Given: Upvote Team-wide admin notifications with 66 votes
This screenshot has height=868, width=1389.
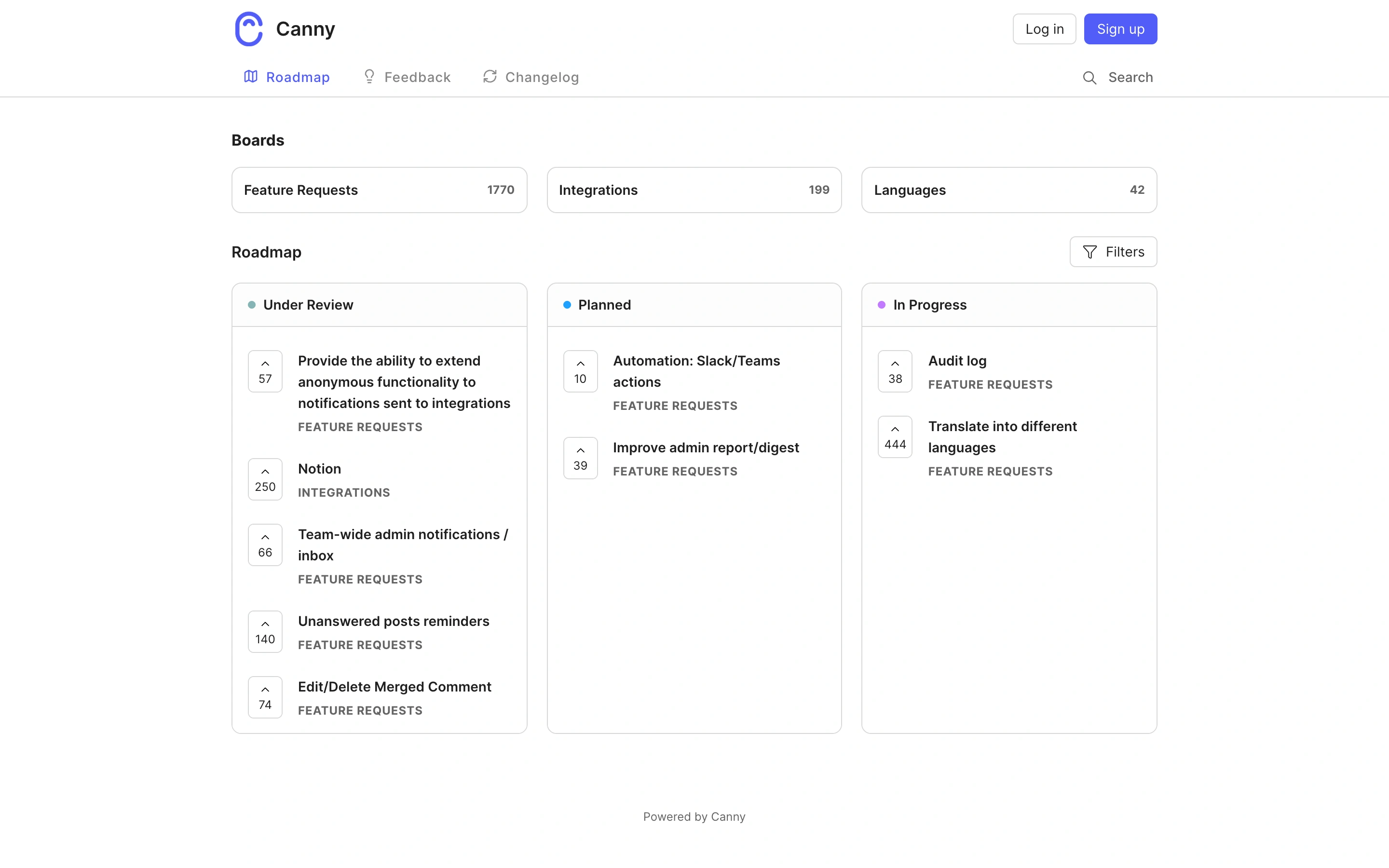Looking at the screenshot, I should pyautogui.click(x=265, y=545).
